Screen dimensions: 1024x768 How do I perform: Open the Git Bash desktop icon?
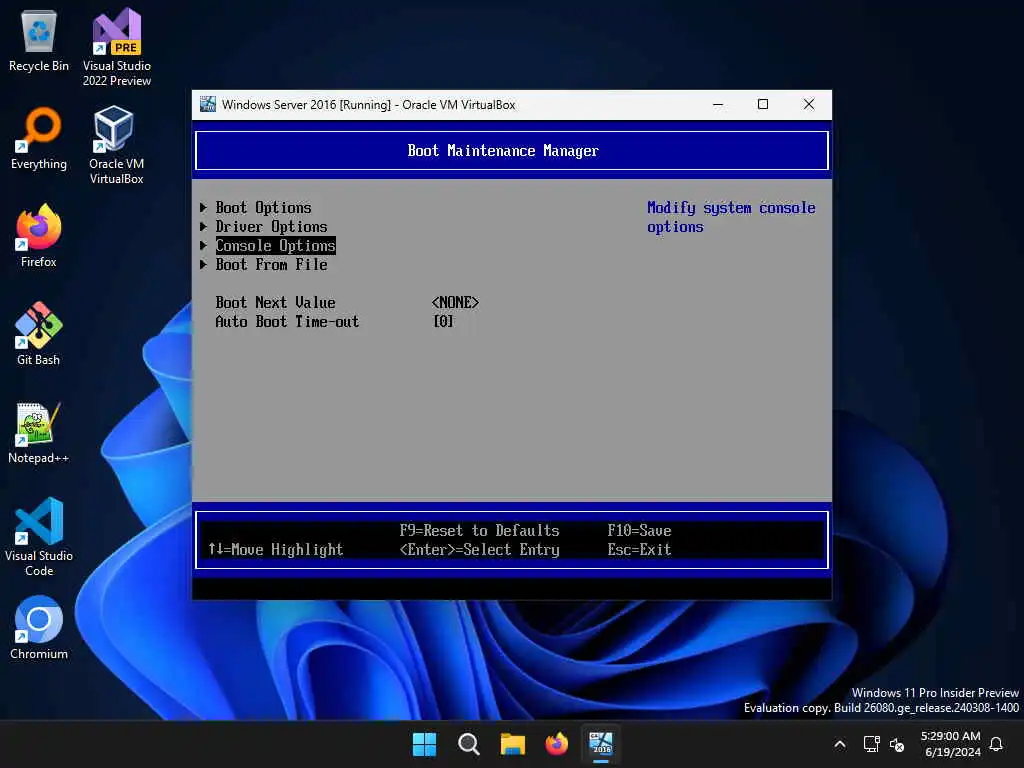[39, 334]
